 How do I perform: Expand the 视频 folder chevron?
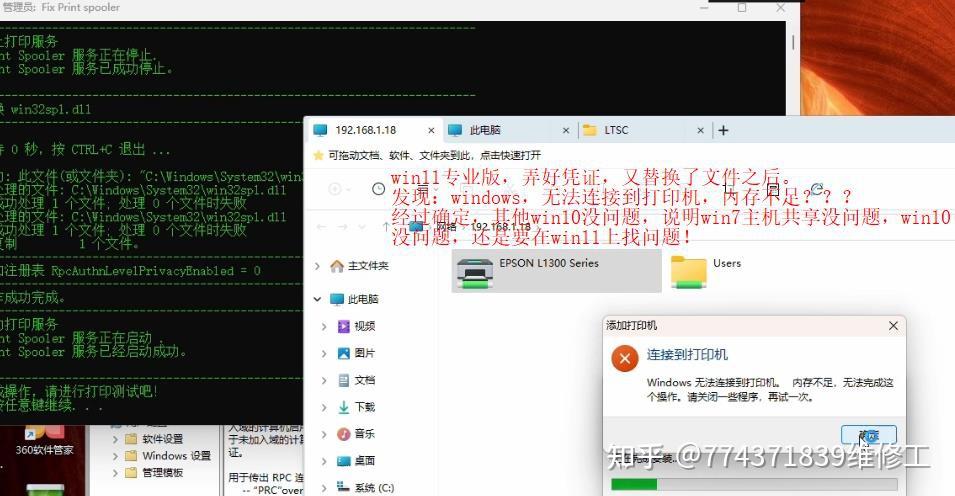[324, 327]
